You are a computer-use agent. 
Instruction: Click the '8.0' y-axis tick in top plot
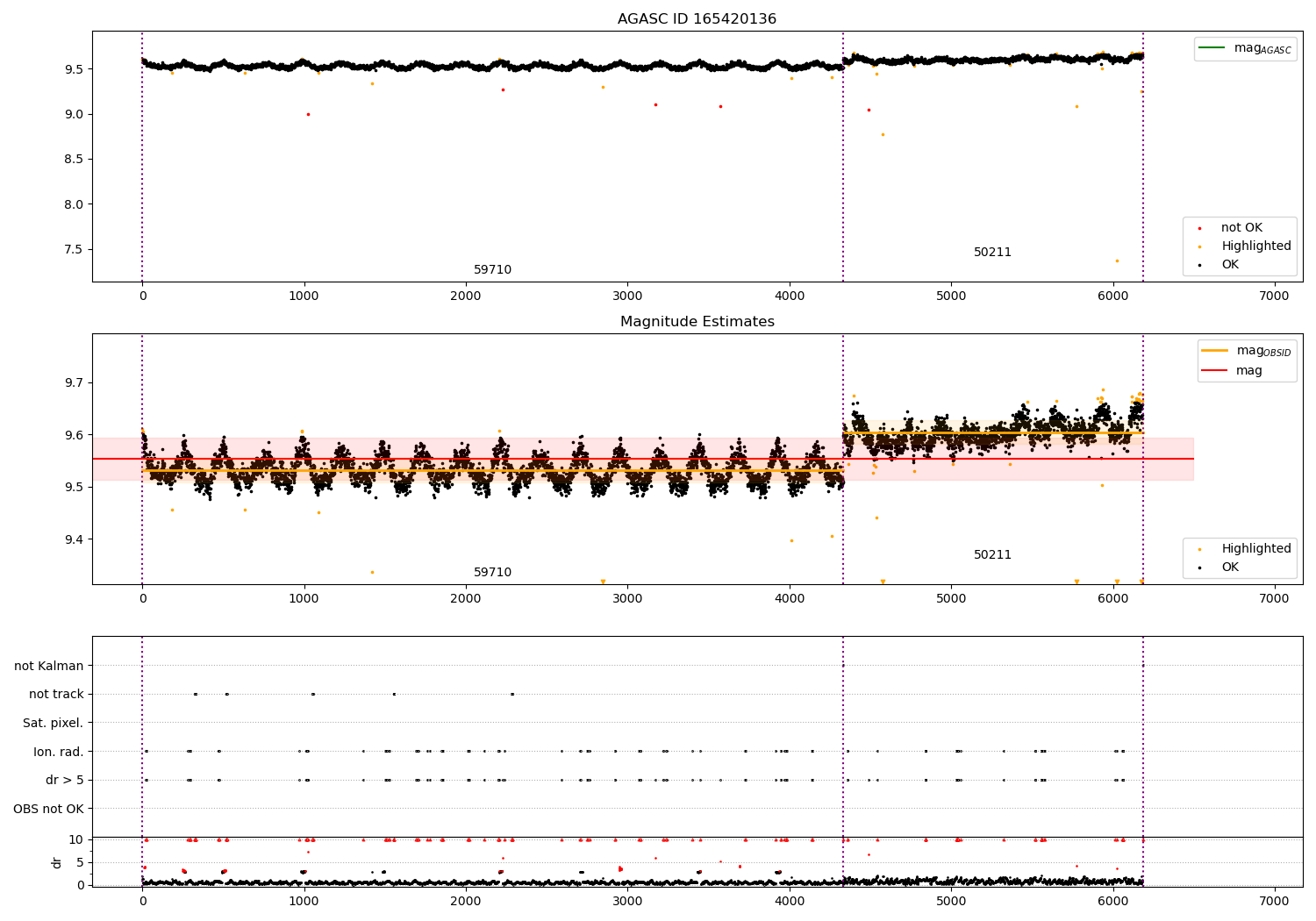tap(74, 204)
